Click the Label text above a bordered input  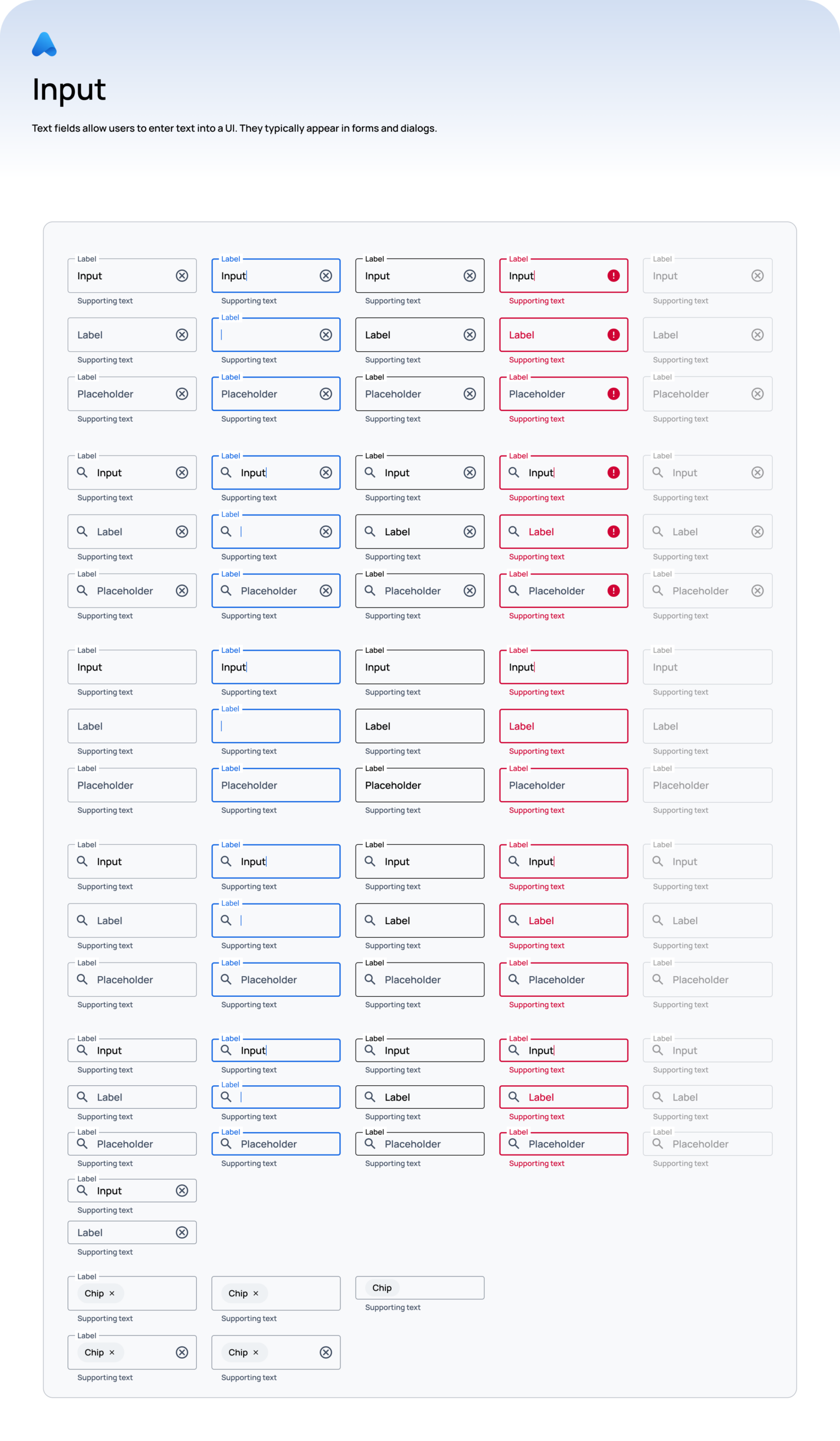[x=87, y=259]
